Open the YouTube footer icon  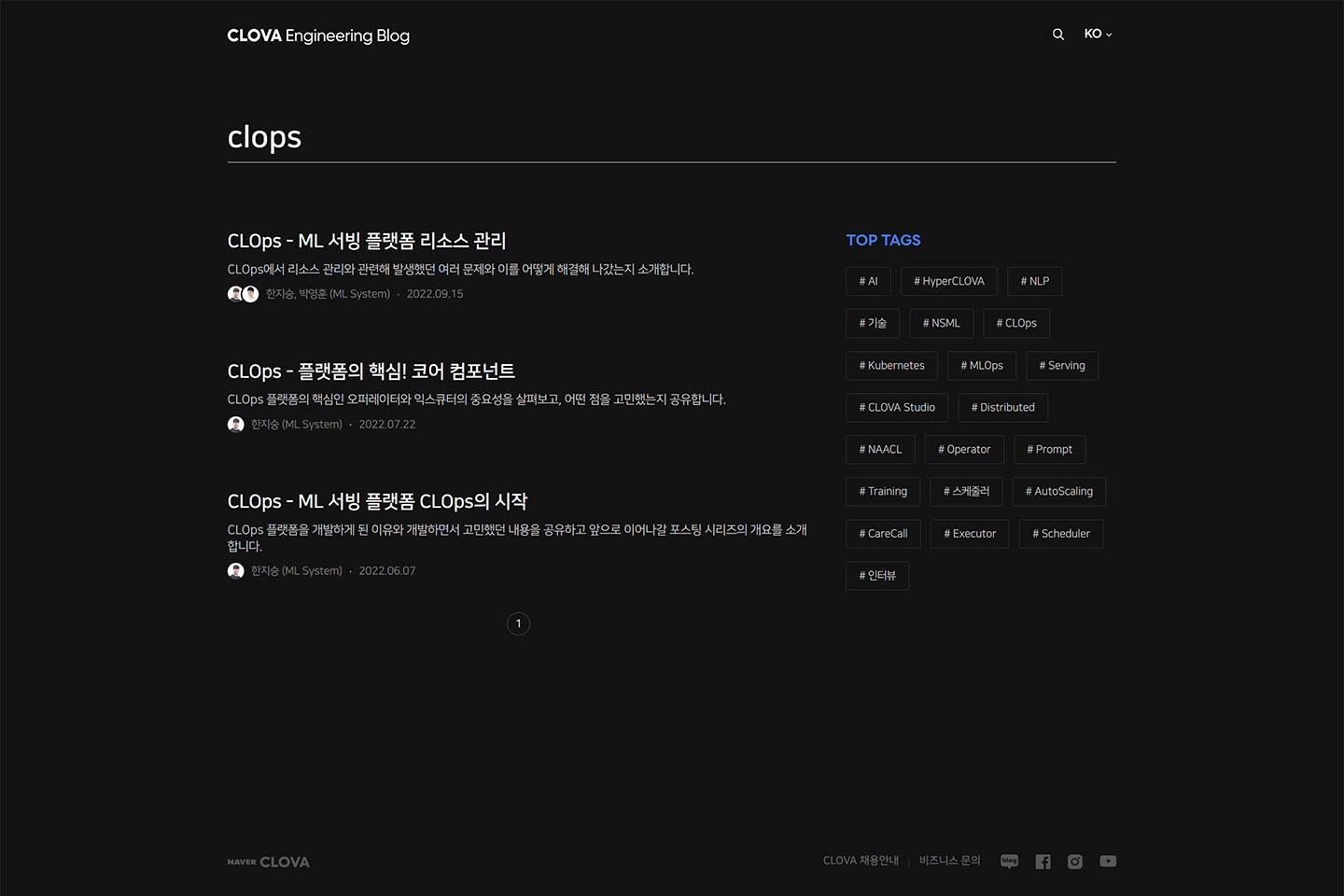[1108, 861]
